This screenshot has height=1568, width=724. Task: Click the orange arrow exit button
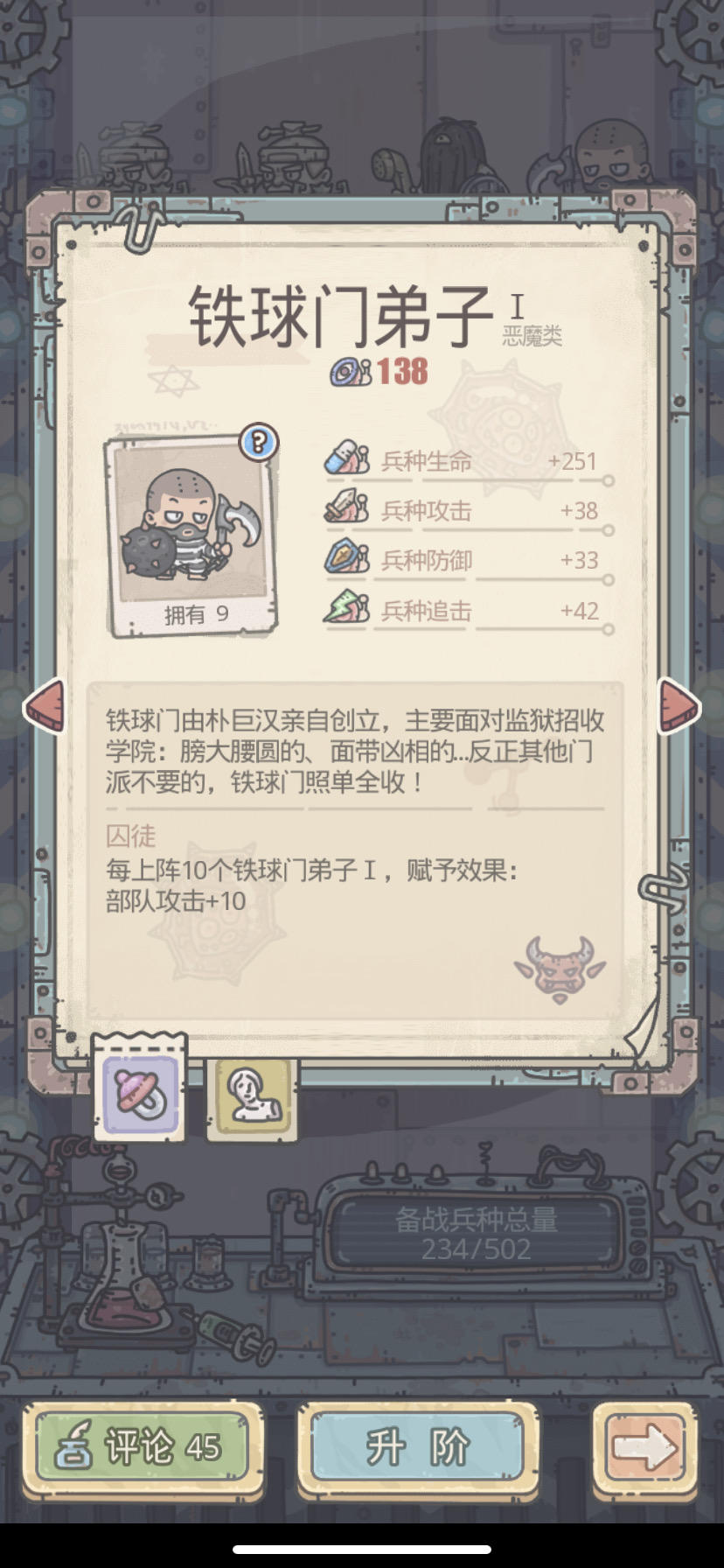point(645,1447)
